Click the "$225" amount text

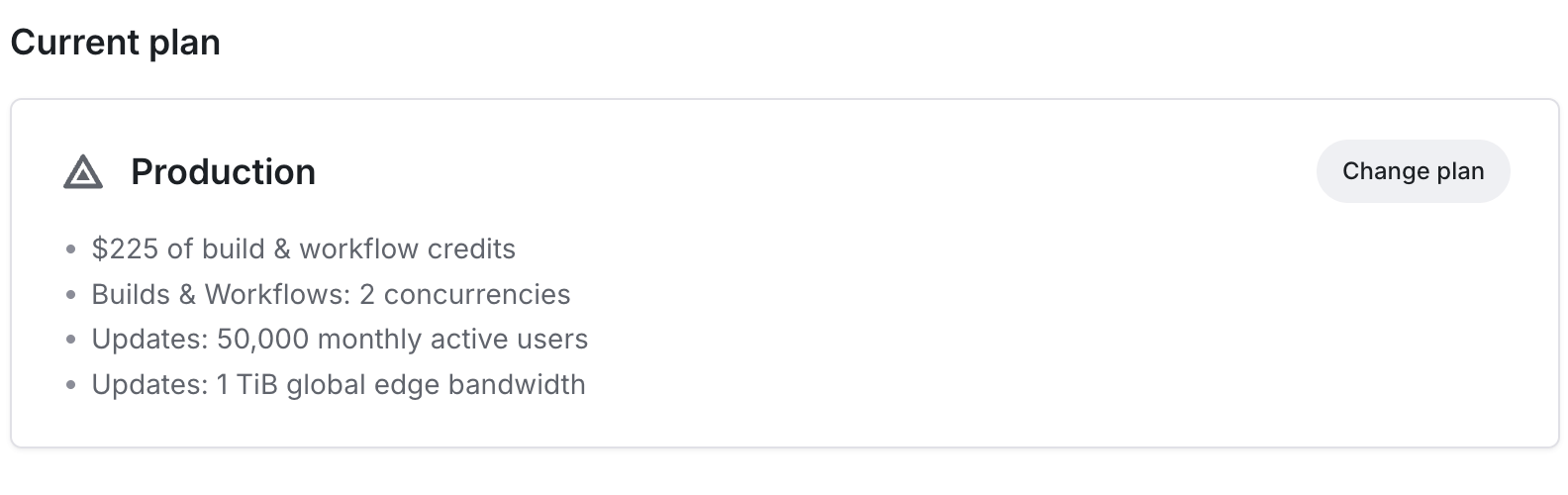(126, 248)
